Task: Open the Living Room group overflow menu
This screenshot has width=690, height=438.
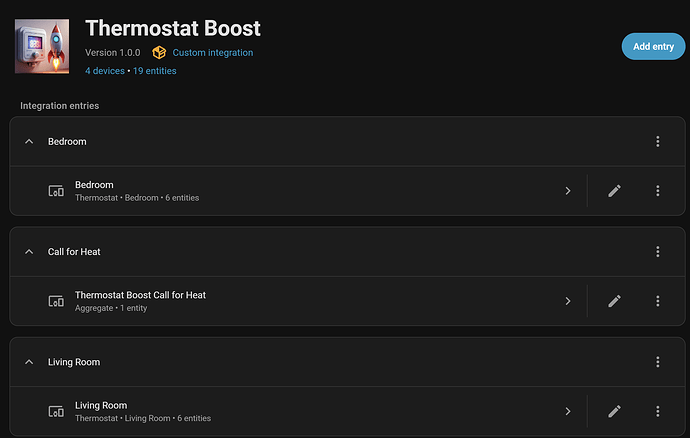Action: pos(658,362)
